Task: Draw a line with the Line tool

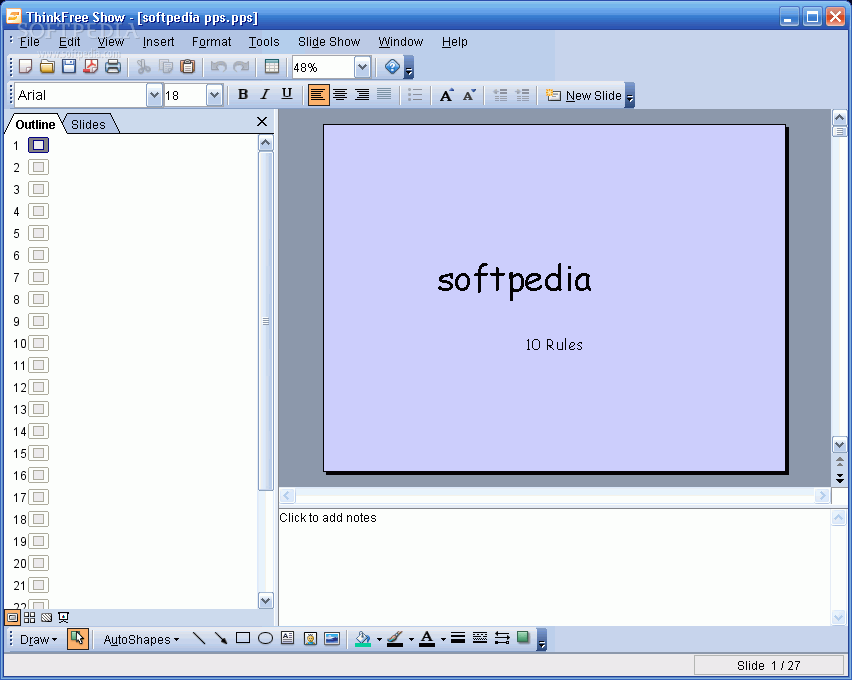Action: pyautogui.click(x=199, y=638)
